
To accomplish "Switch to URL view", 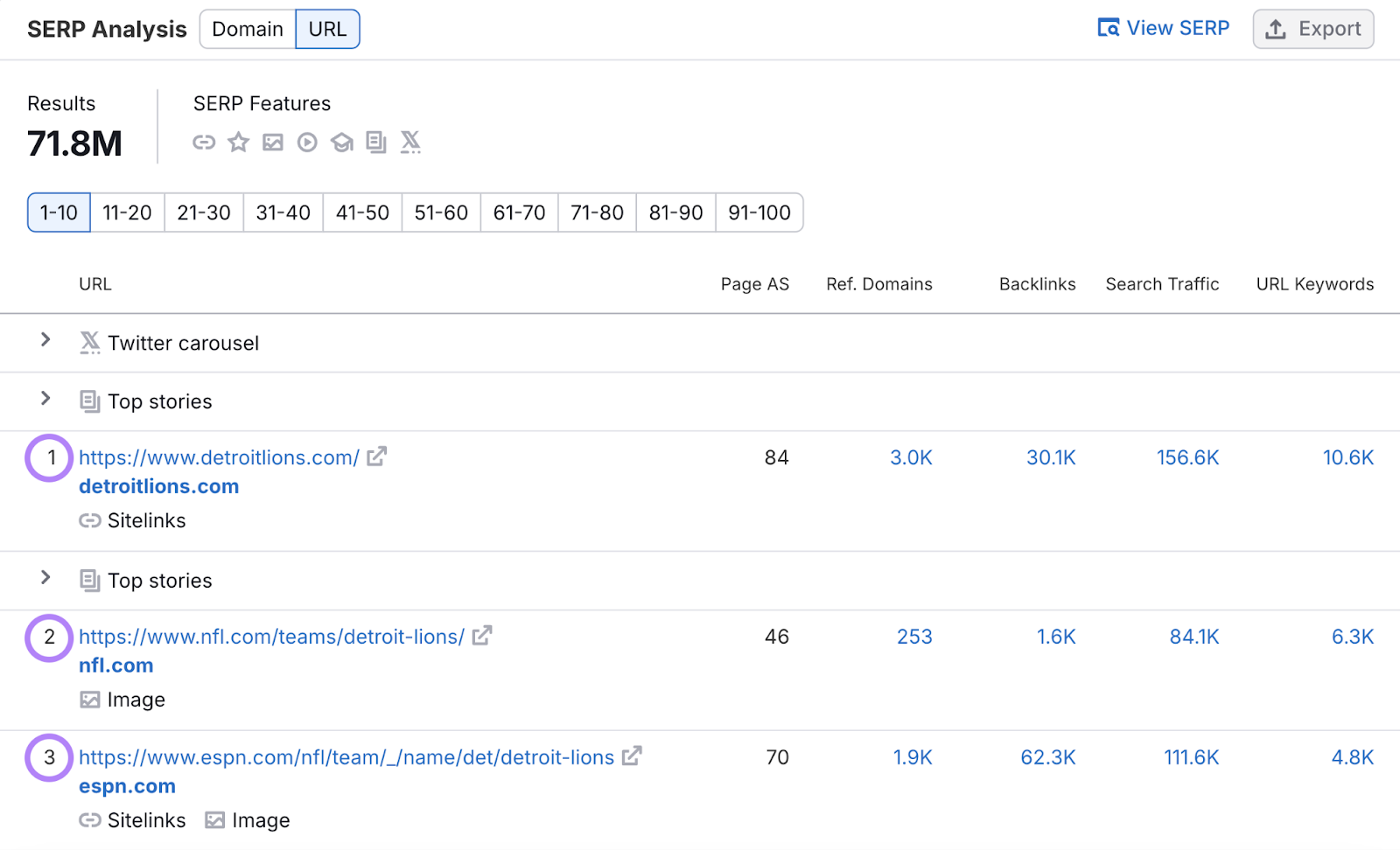I will click(x=327, y=29).
